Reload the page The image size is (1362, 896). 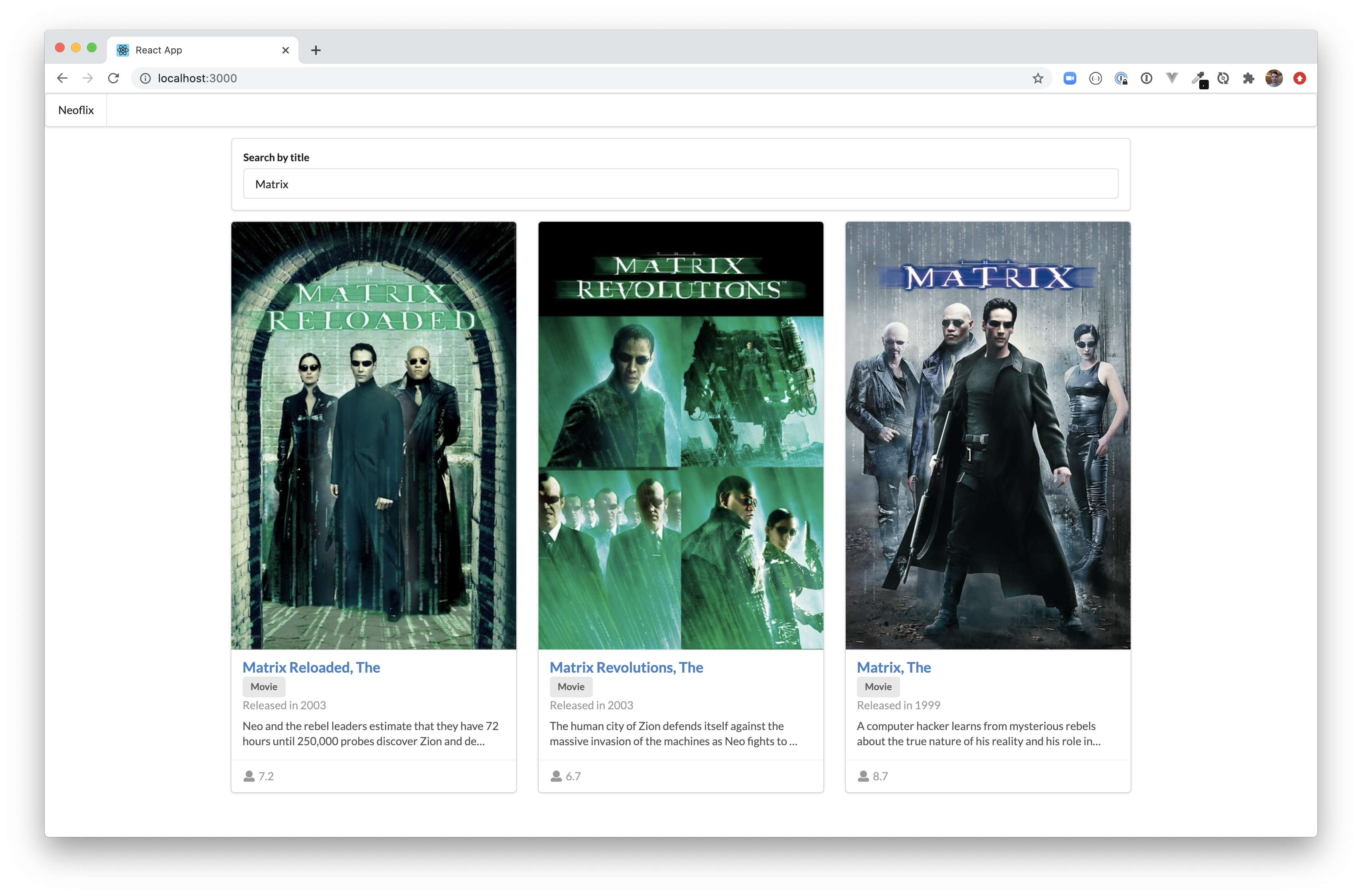[113, 78]
